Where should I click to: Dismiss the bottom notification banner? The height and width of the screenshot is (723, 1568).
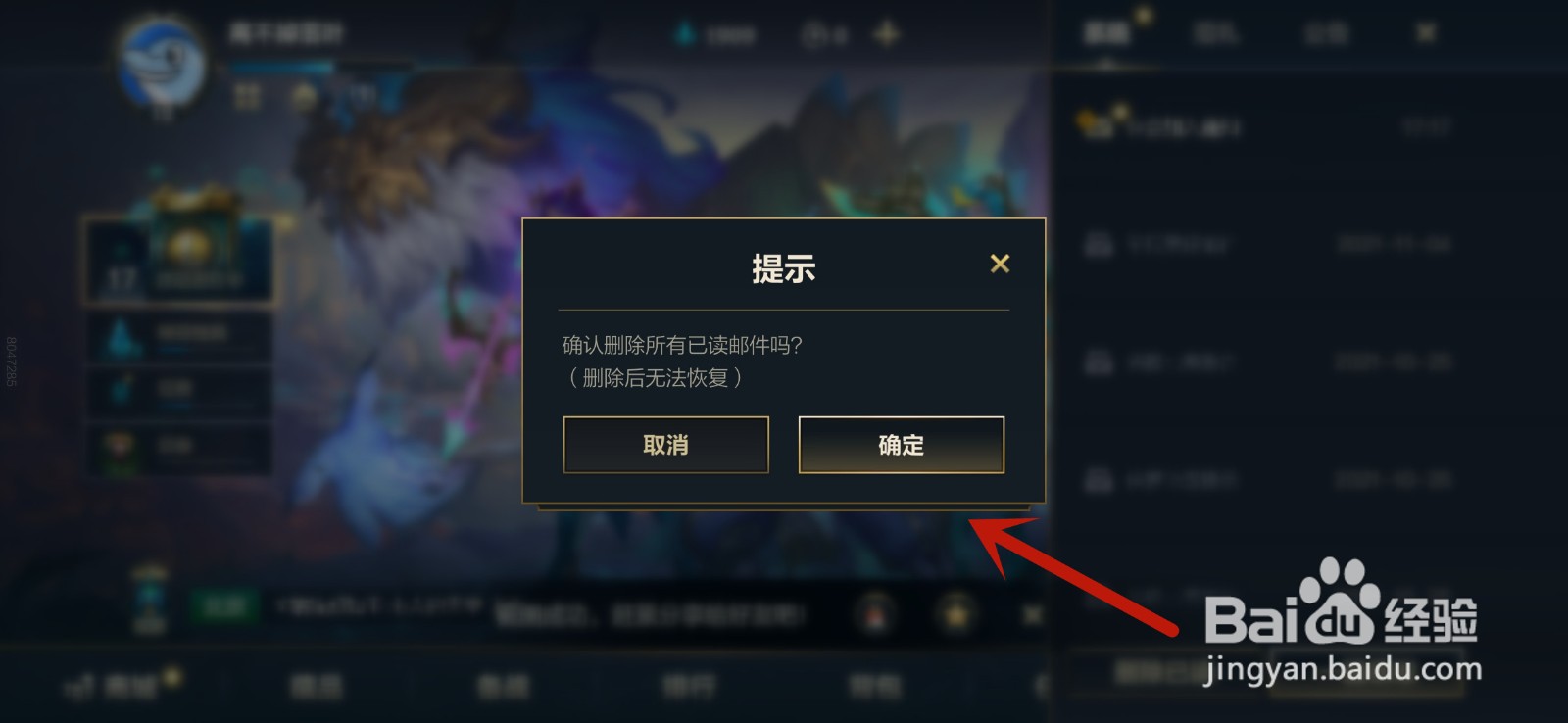coord(1032,614)
